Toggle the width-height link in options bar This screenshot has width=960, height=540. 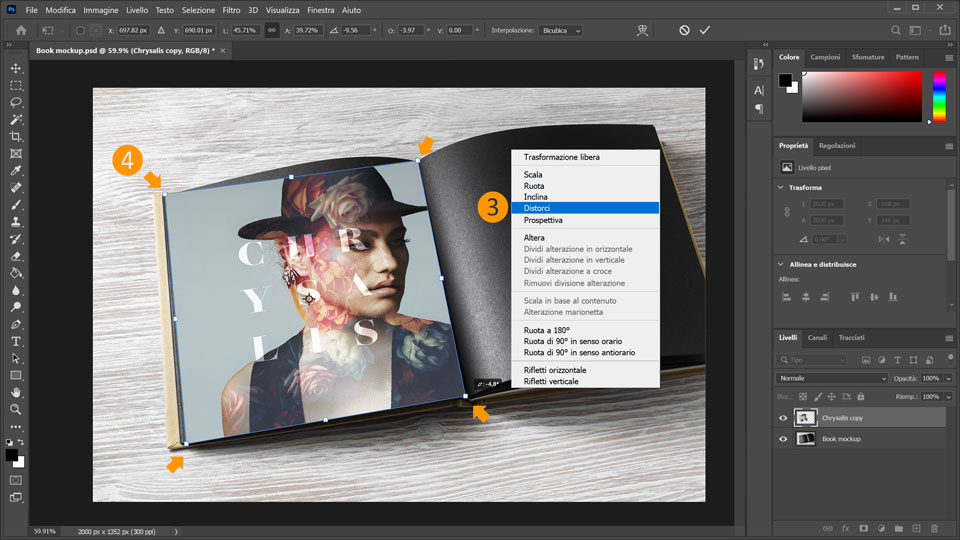(272, 30)
